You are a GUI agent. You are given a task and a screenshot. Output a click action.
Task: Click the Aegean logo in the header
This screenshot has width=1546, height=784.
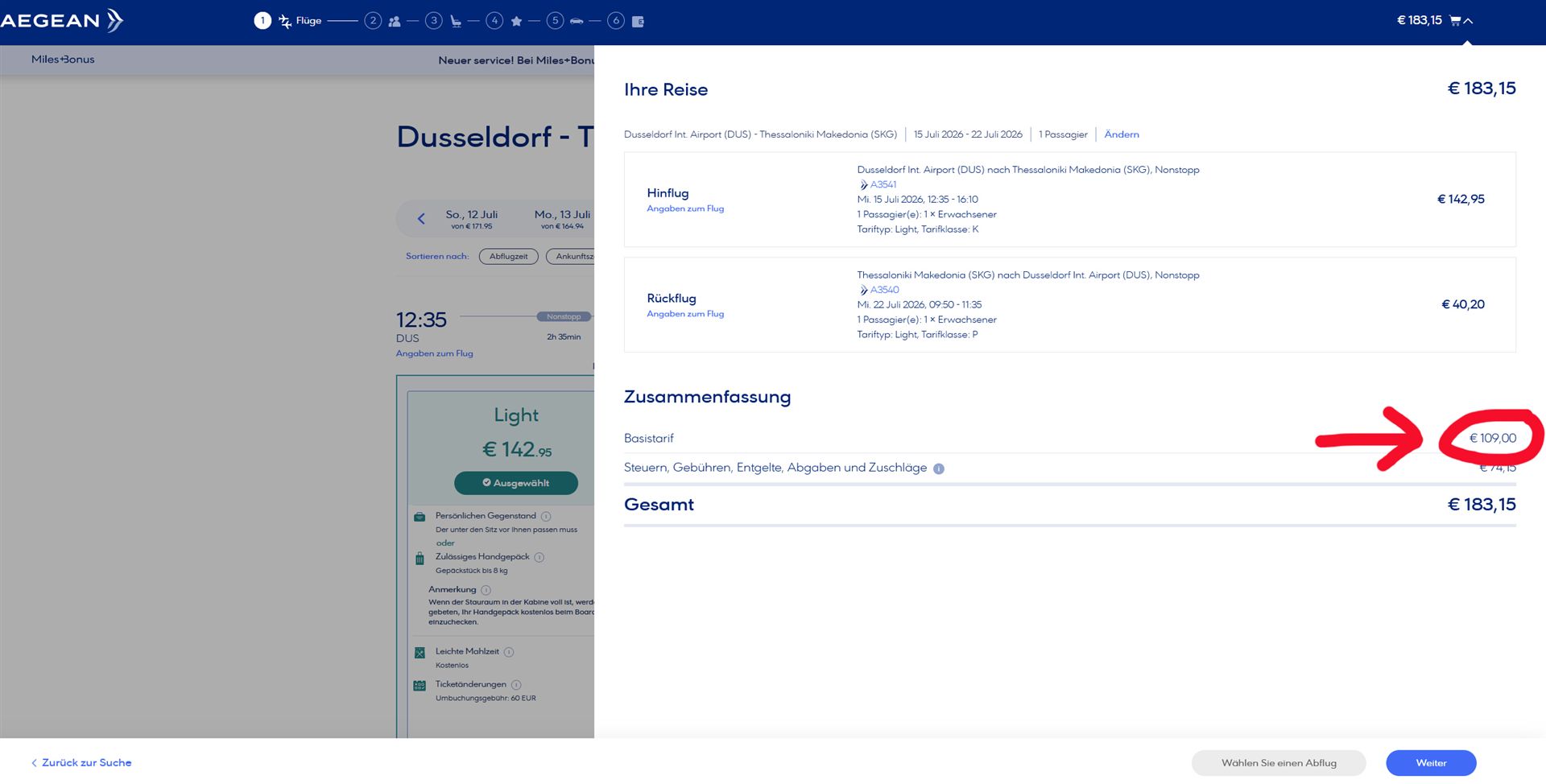click(x=61, y=21)
